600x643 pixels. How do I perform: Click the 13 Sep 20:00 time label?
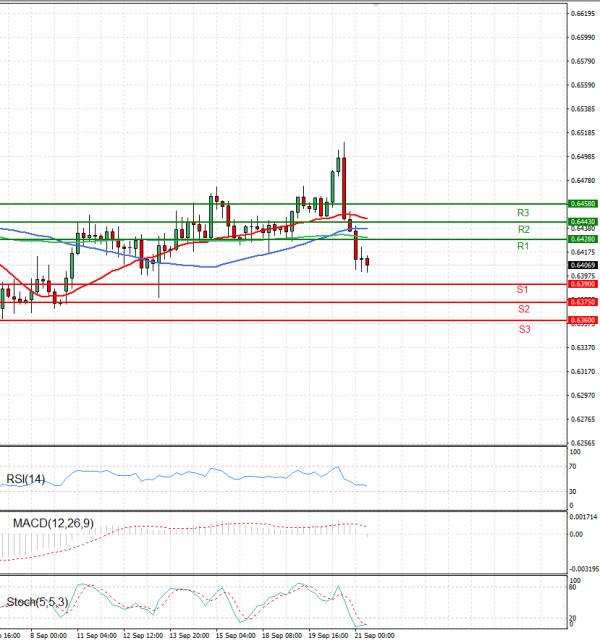pyautogui.click(x=189, y=636)
